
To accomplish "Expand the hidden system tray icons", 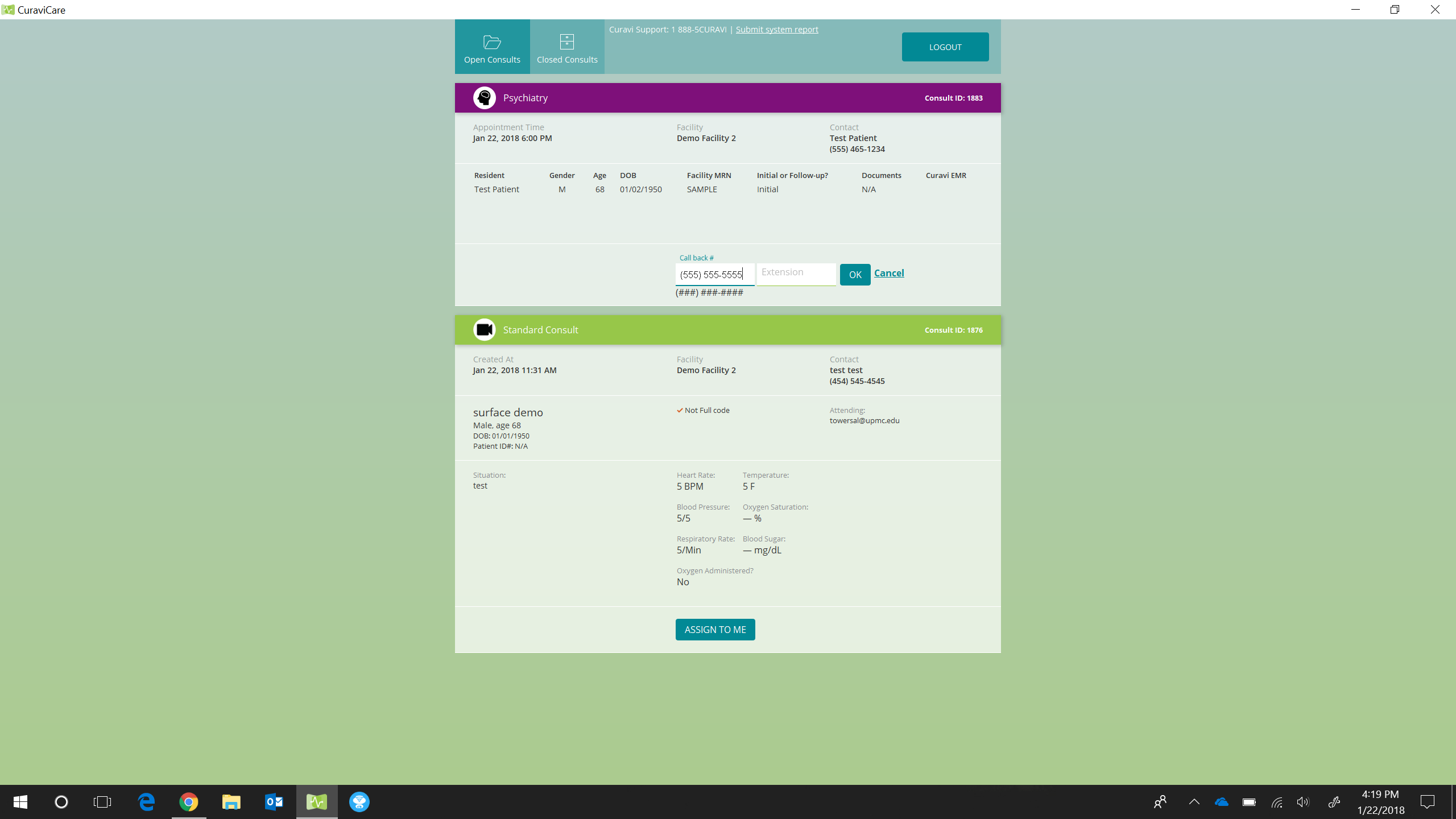I will 1194,802.
